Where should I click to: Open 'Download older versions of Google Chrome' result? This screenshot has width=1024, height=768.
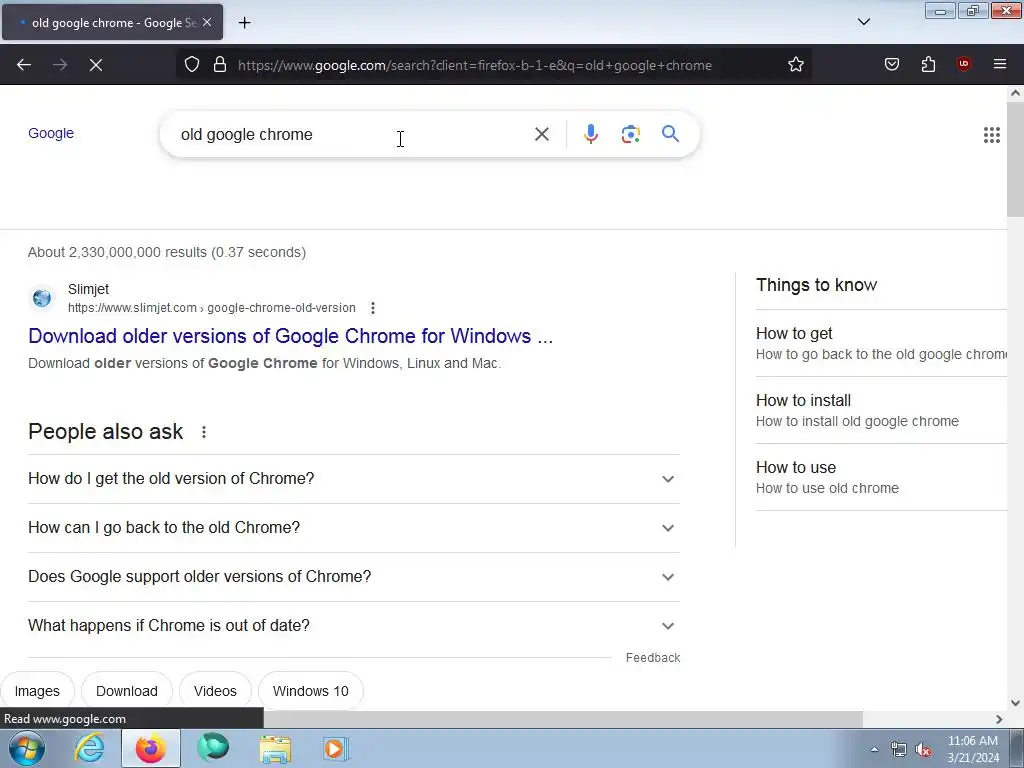(291, 336)
